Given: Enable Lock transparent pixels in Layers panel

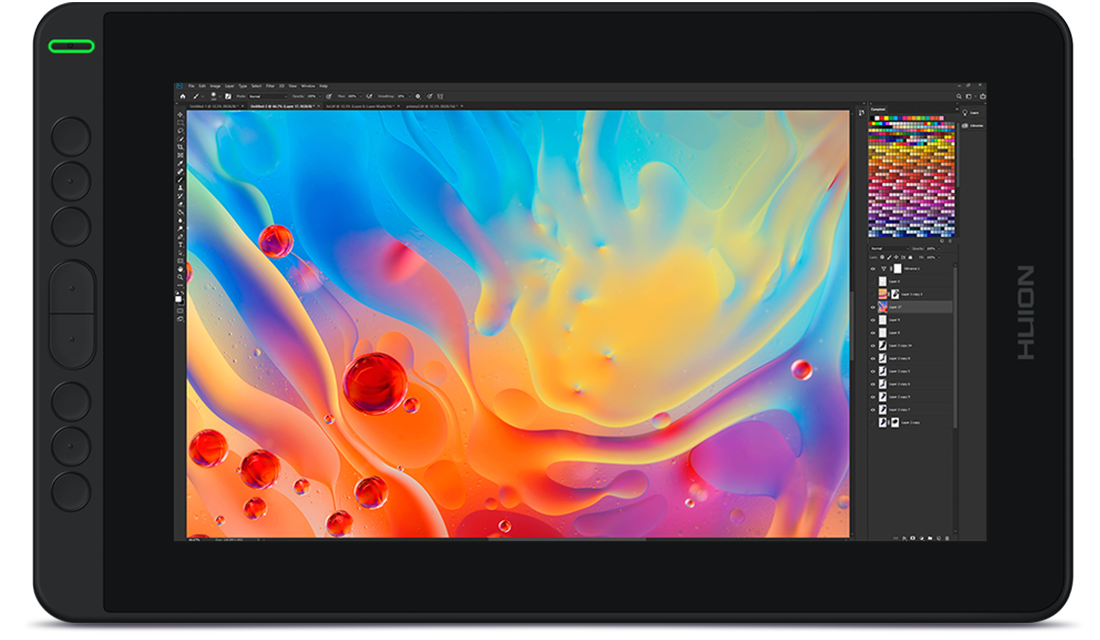Looking at the screenshot, I should 881,257.
